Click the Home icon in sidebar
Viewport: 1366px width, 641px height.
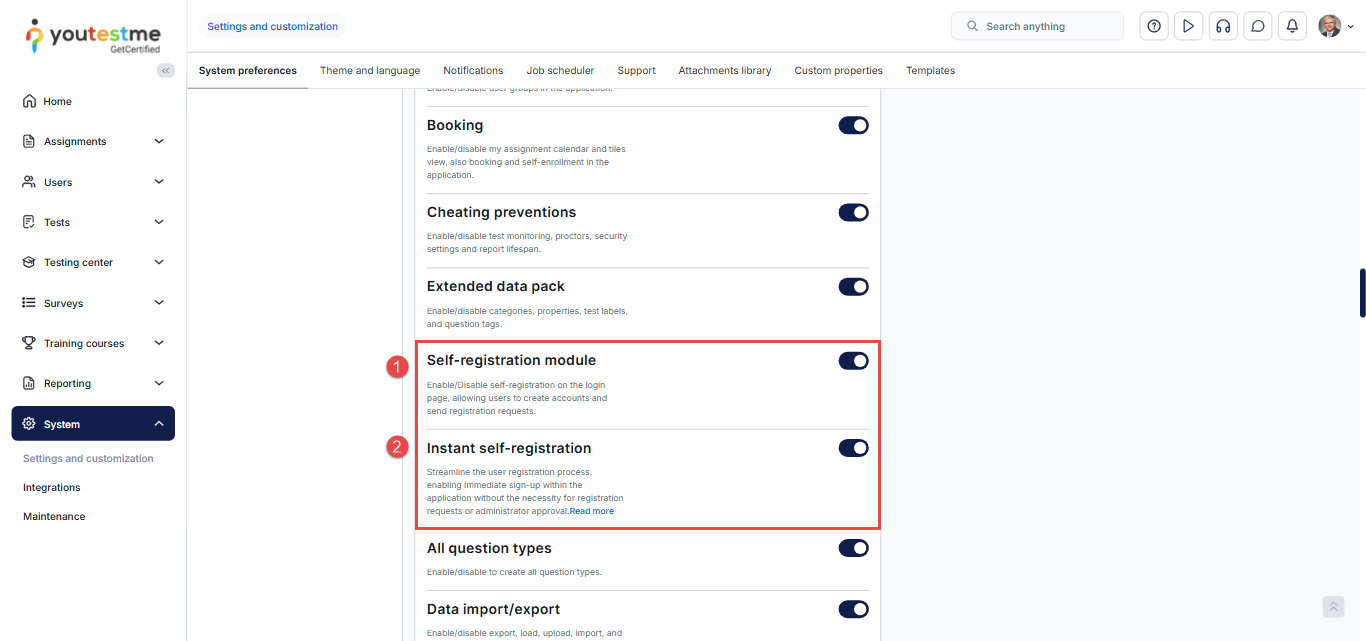tap(29, 101)
